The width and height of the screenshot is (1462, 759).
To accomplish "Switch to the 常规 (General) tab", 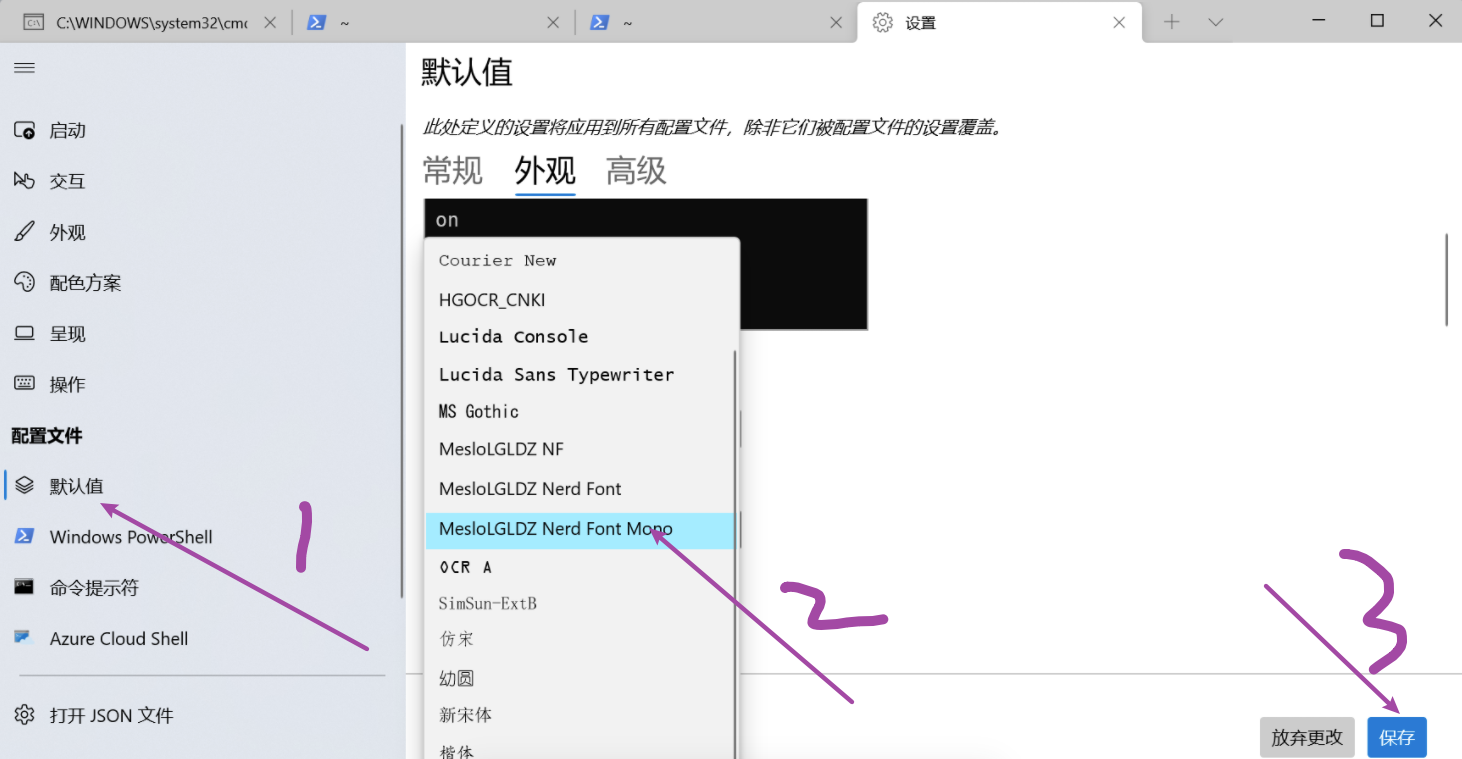I will [453, 171].
